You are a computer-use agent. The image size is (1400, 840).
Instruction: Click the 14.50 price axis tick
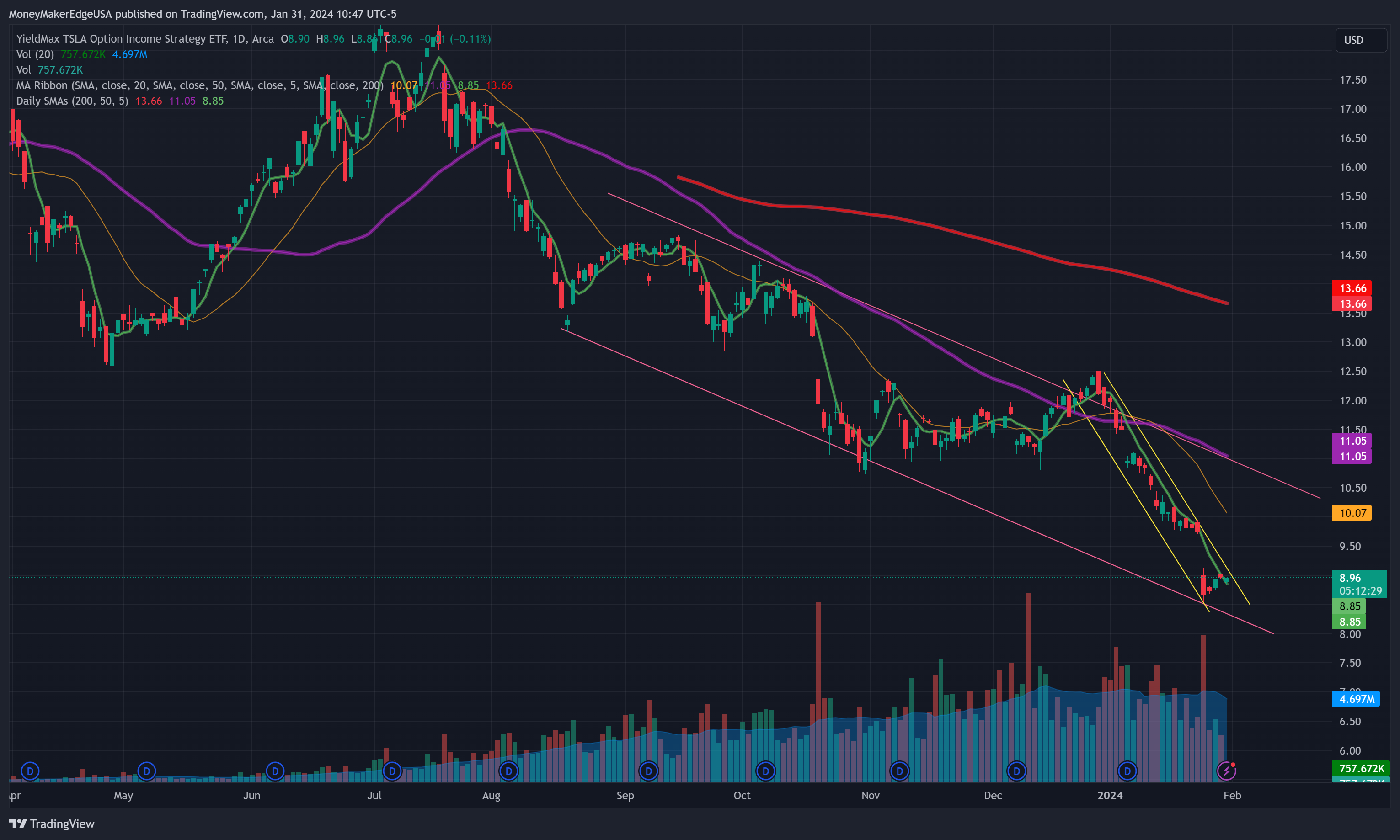1352,255
